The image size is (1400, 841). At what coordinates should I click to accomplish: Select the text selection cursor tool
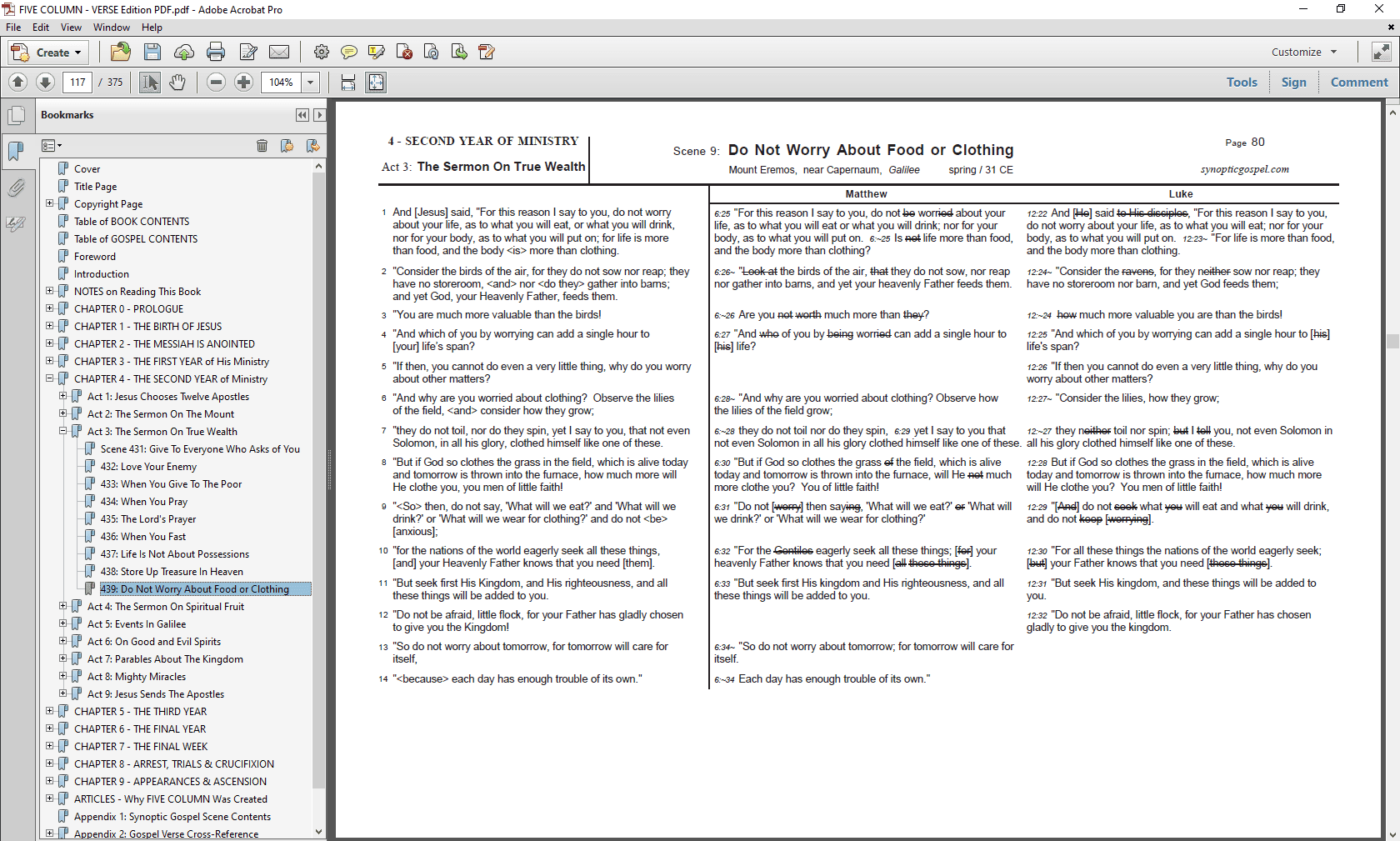pos(150,82)
